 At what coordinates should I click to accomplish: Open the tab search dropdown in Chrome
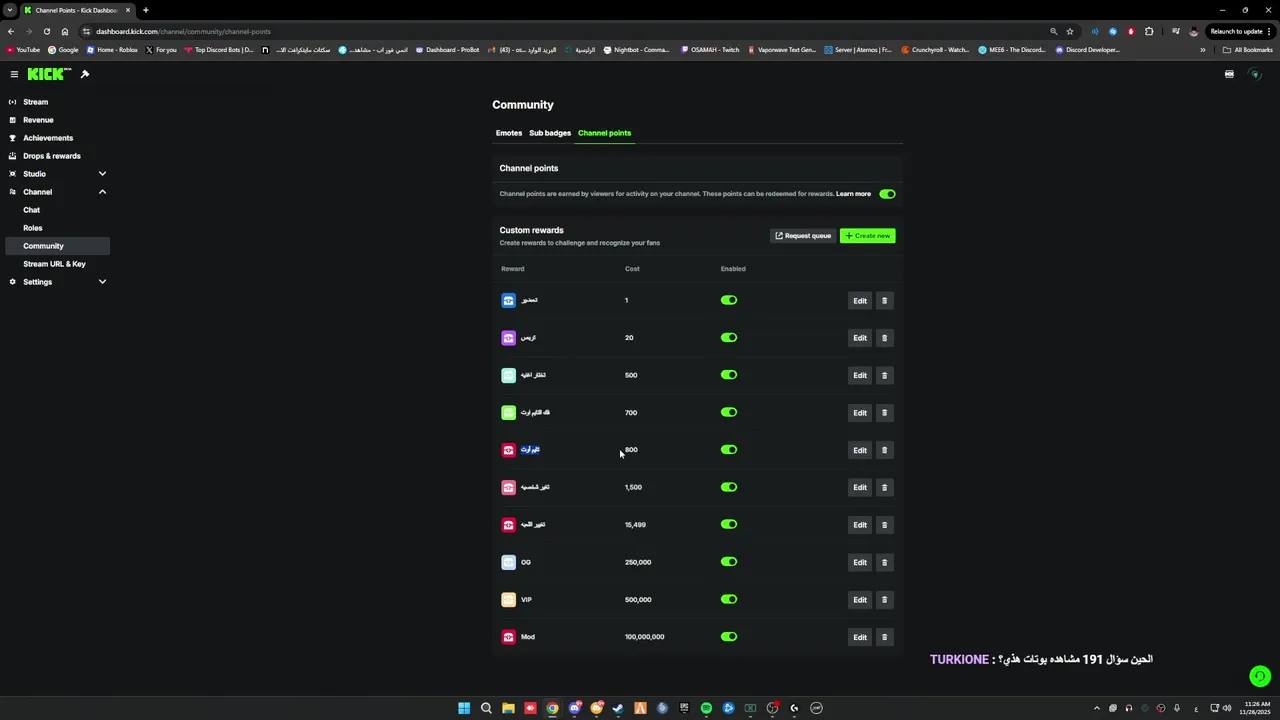(x=10, y=10)
